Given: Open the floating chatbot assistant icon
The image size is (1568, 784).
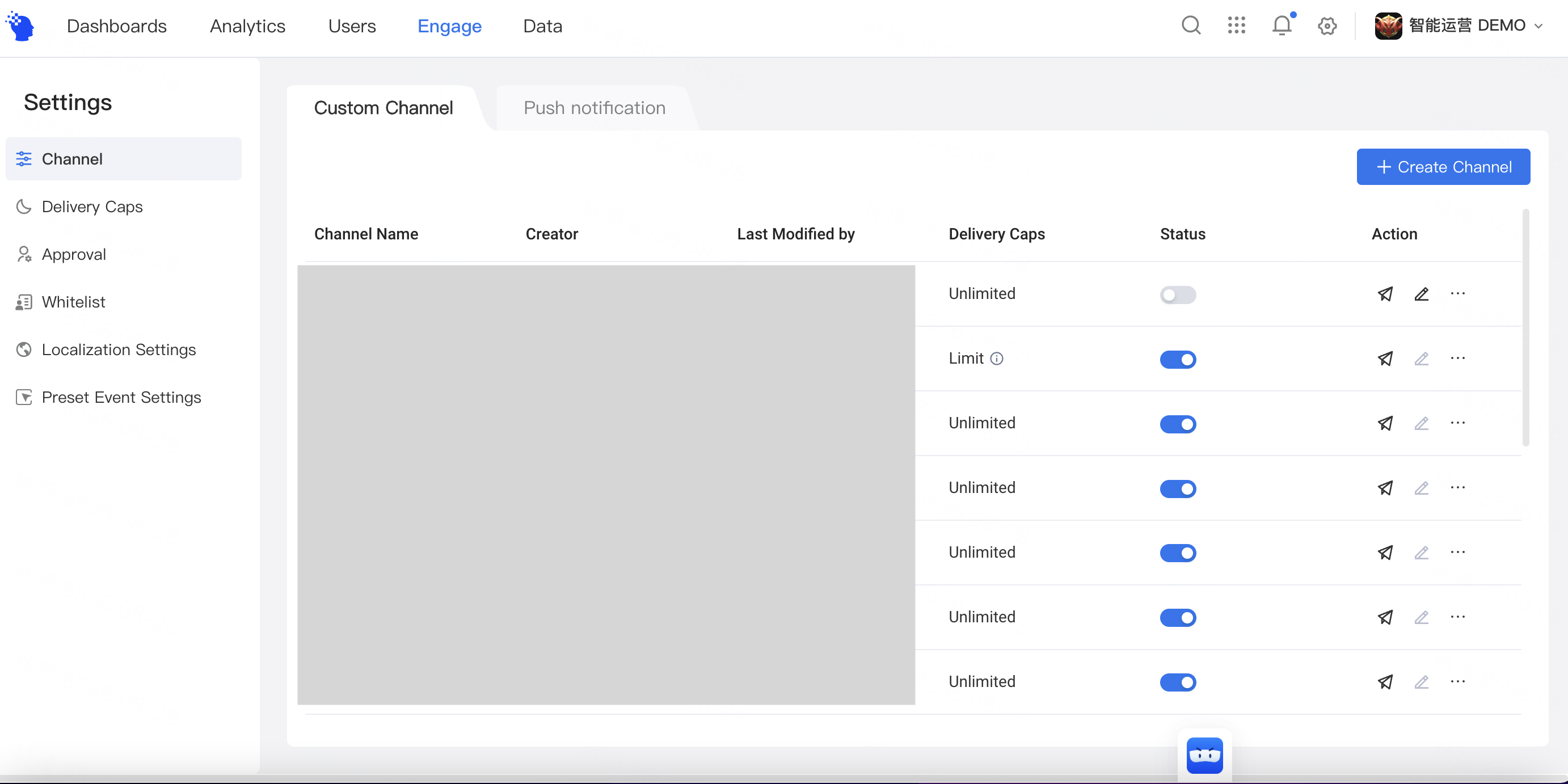Looking at the screenshot, I should coord(1204,756).
